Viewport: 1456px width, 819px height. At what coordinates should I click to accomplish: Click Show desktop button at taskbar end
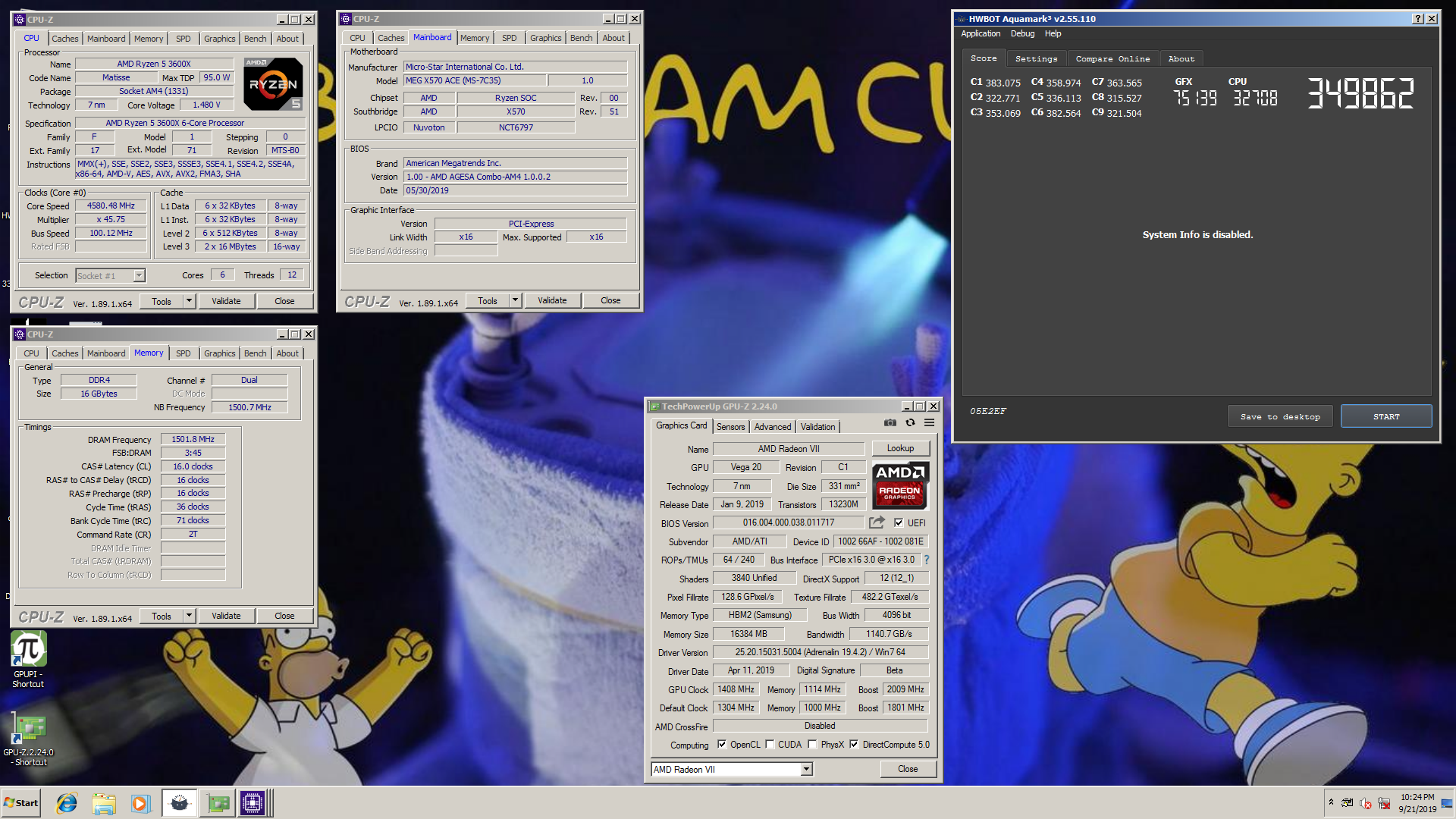[1448, 803]
